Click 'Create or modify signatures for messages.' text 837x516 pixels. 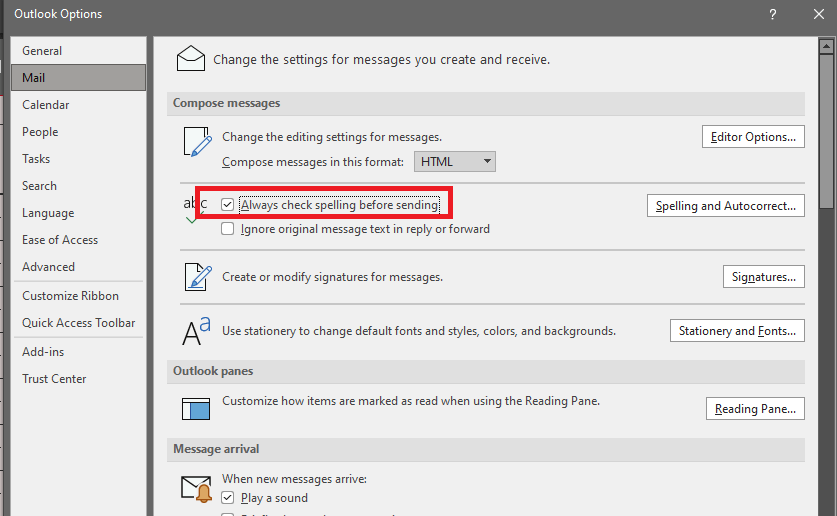click(333, 277)
